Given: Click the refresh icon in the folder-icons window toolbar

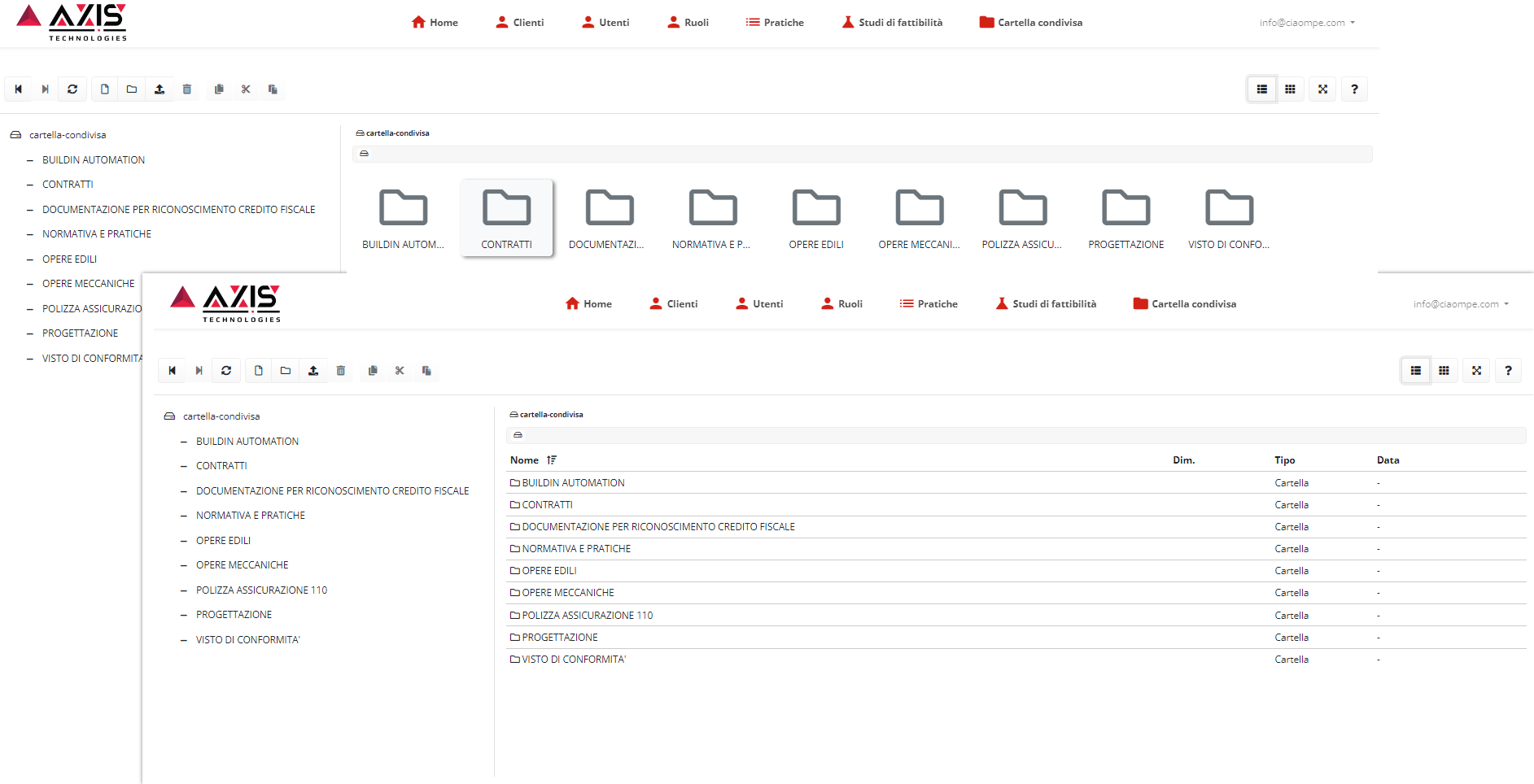Looking at the screenshot, I should point(72,89).
